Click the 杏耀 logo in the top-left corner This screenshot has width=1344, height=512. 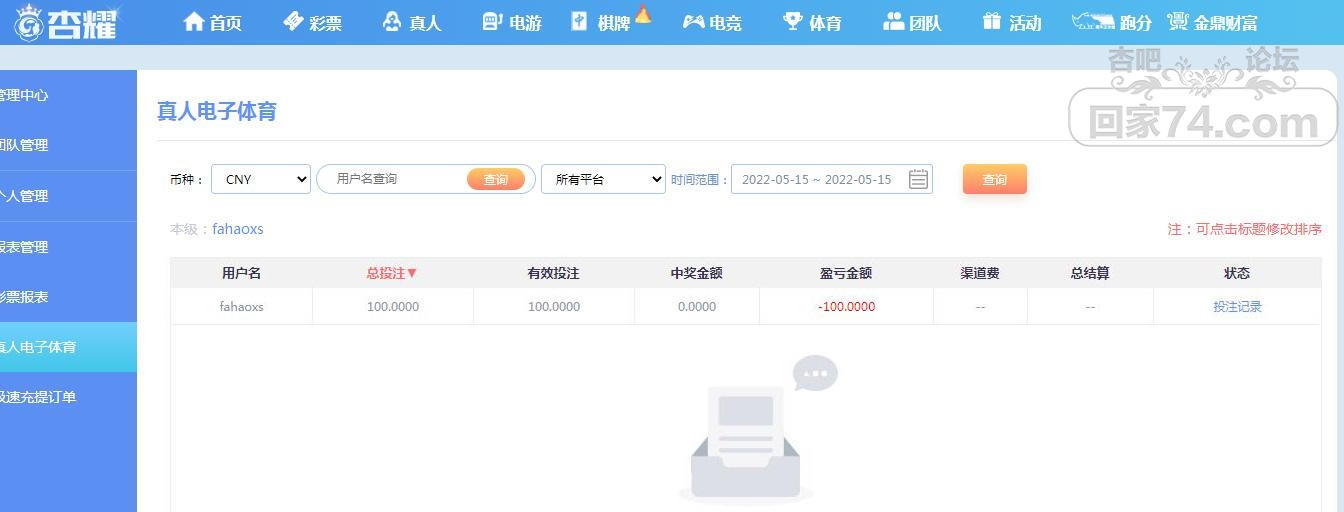coord(66,23)
